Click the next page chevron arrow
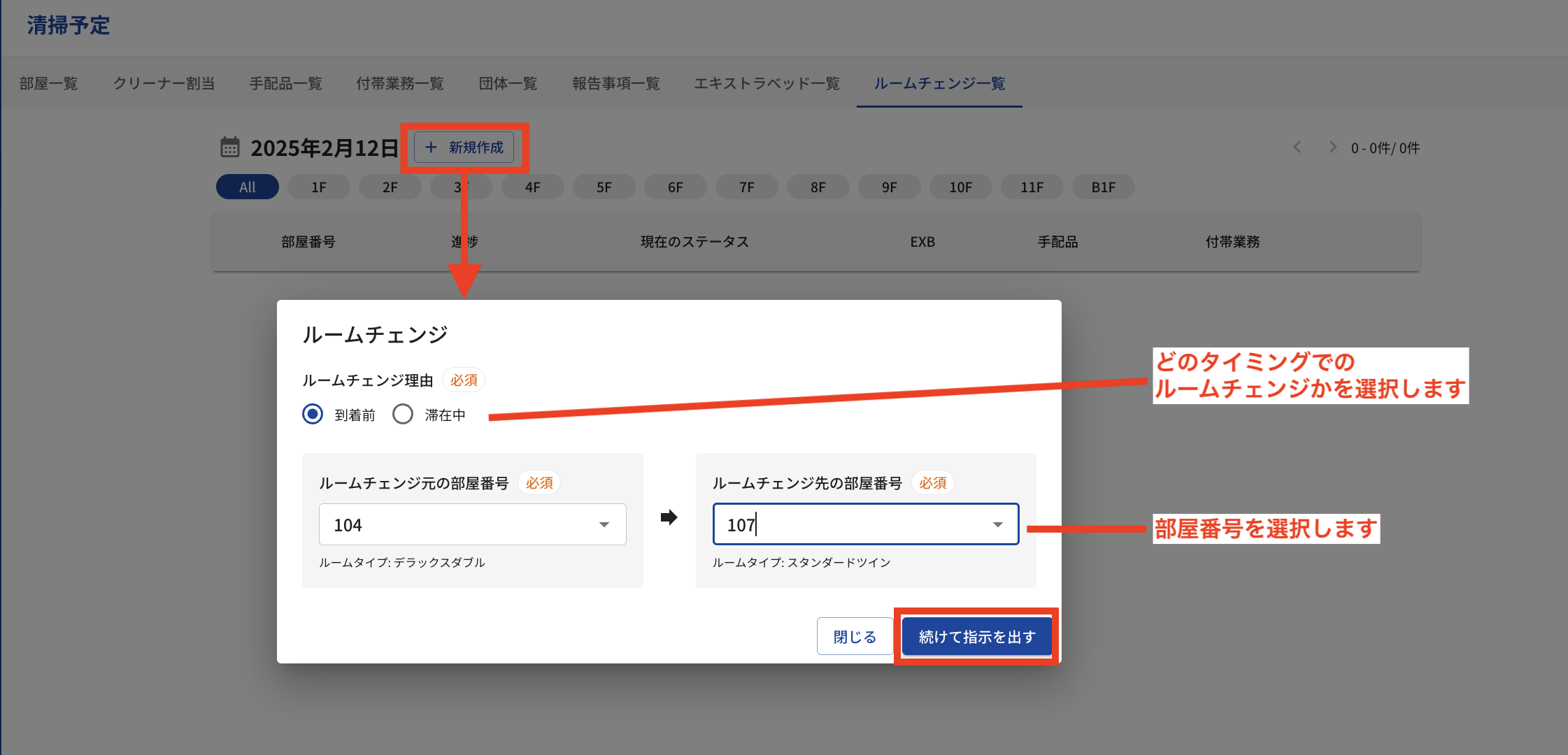Image resolution: width=1568 pixels, height=755 pixels. point(1332,148)
